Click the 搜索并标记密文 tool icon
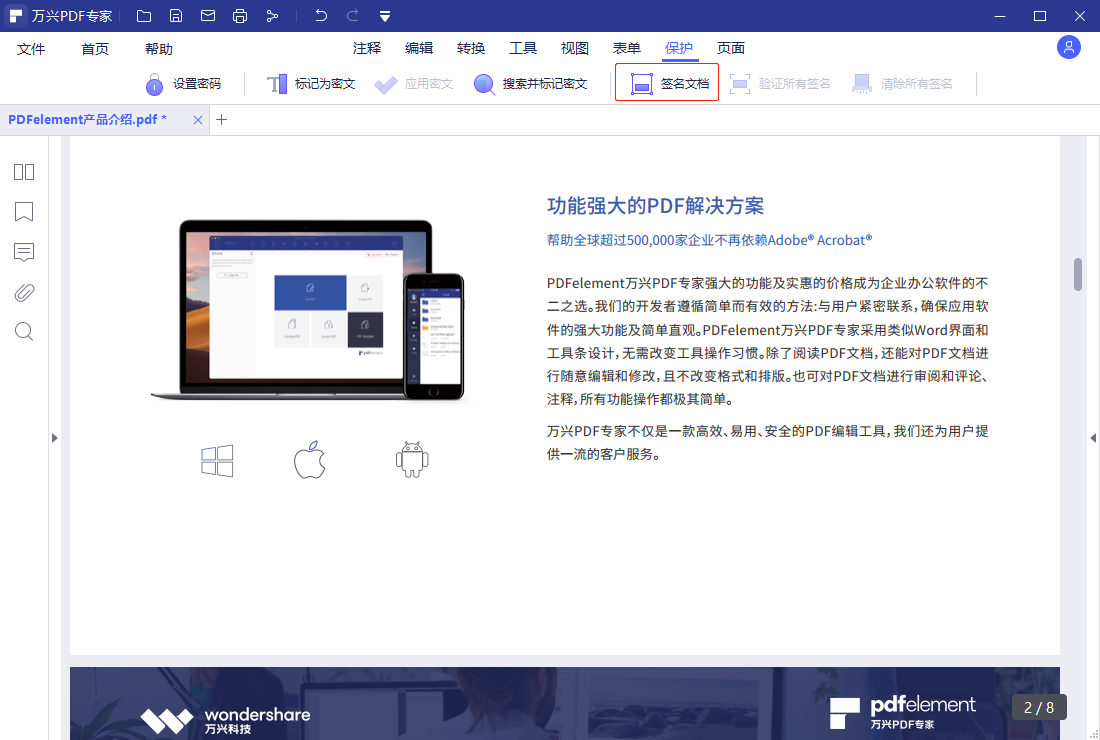The width and height of the screenshot is (1100, 740). pyautogui.click(x=484, y=83)
